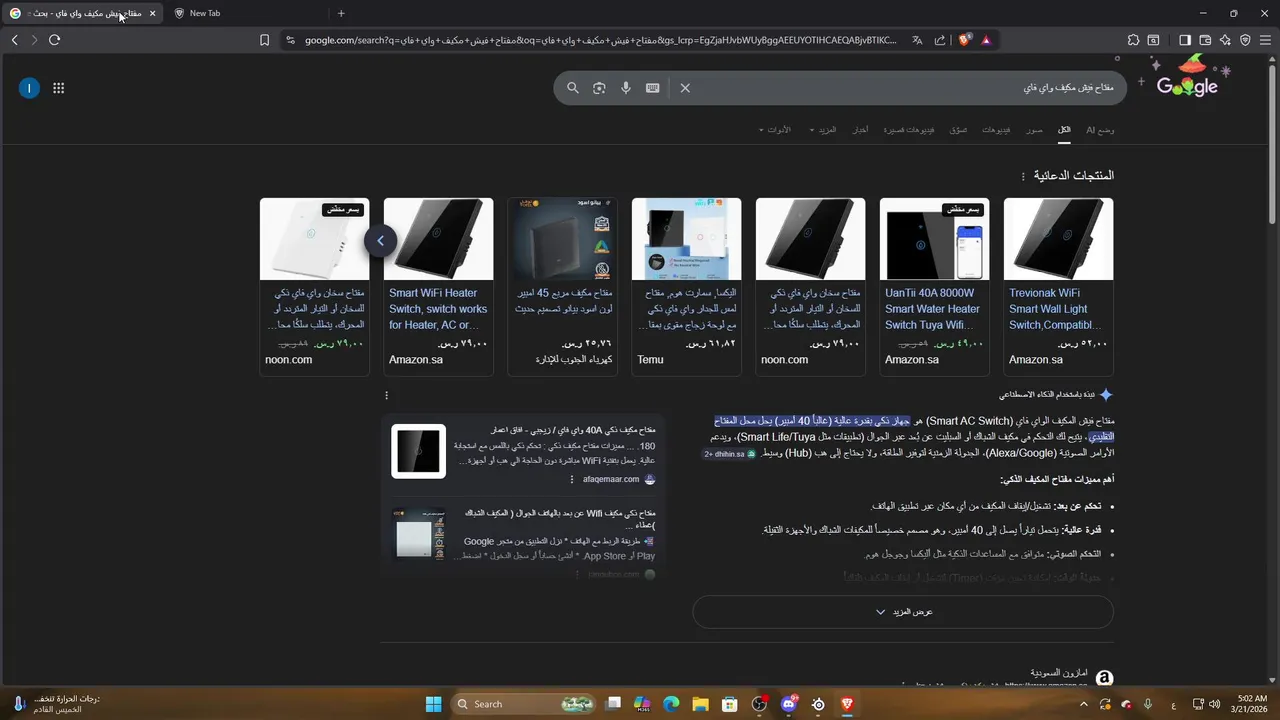
Task: Expand the المزيد (More) dropdown
Action: click(823, 130)
